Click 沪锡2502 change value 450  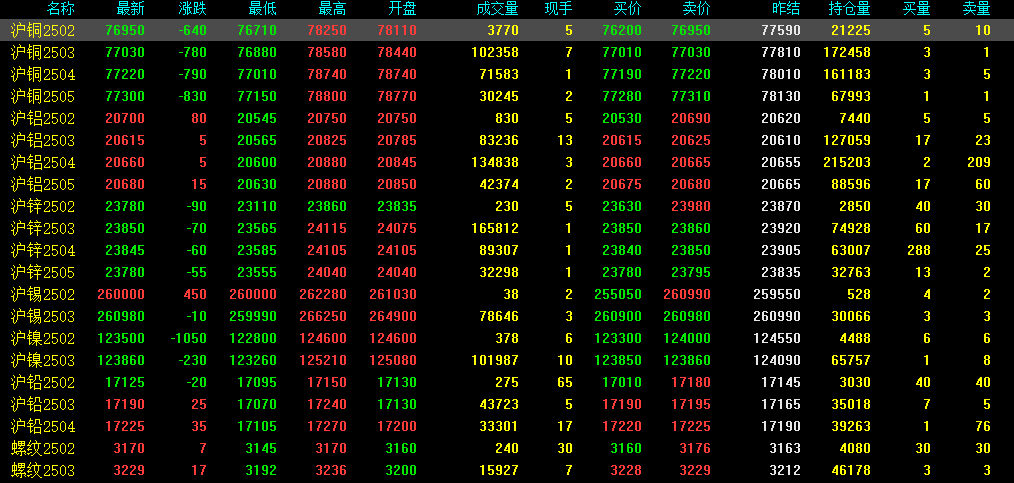pos(195,294)
